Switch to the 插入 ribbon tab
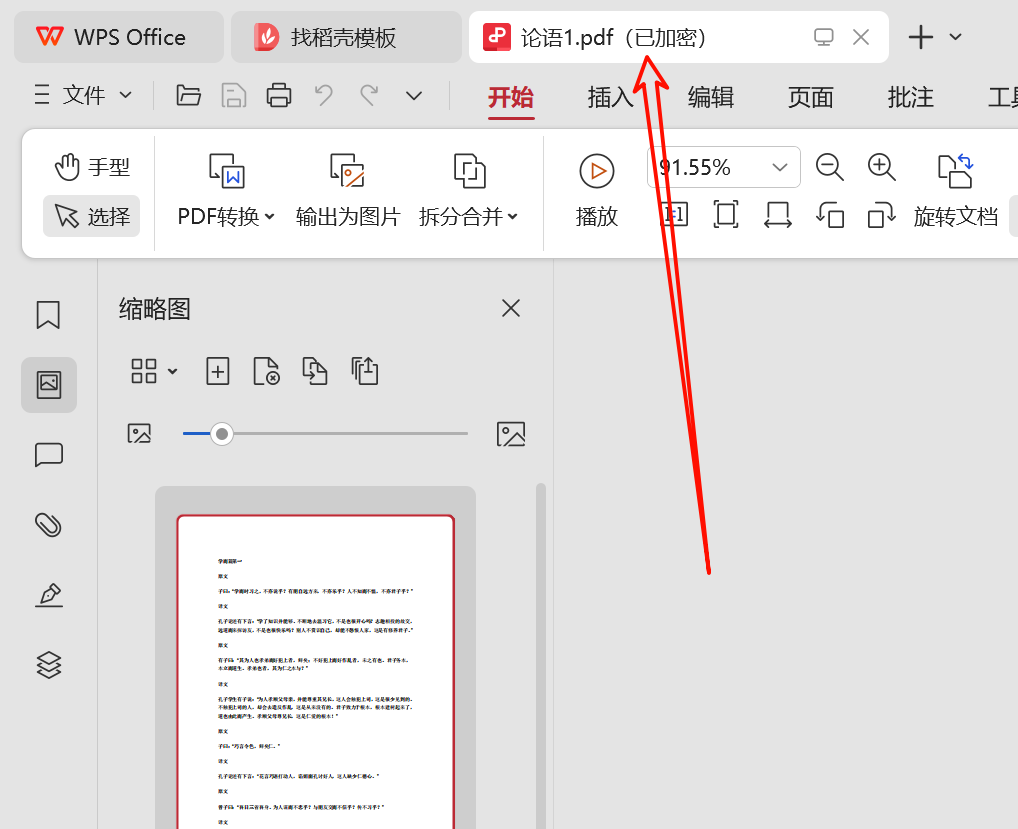This screenshot has height=829, width=1018. [610, 97]
